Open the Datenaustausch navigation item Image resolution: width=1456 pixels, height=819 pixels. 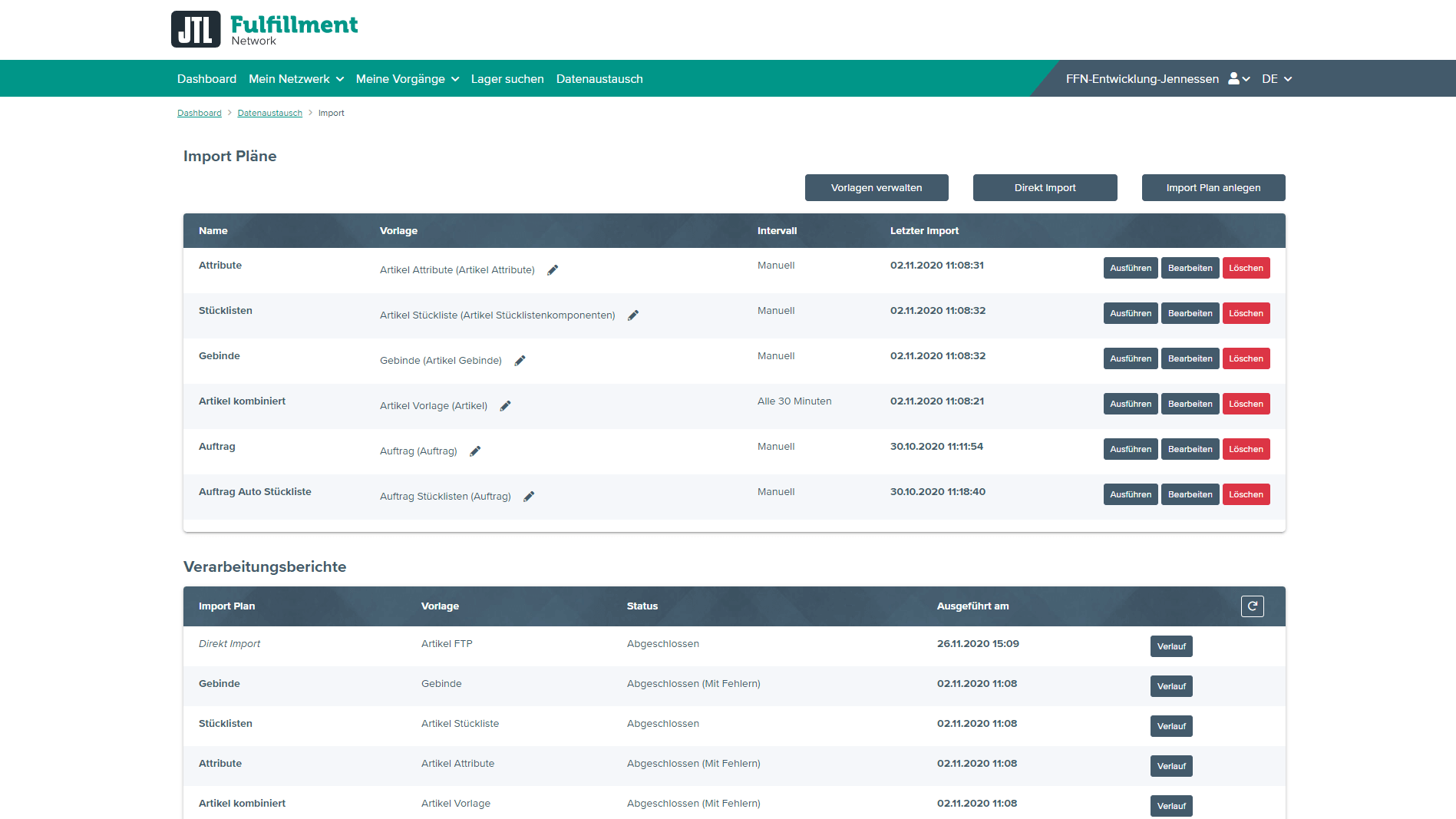tap(599, 79)
